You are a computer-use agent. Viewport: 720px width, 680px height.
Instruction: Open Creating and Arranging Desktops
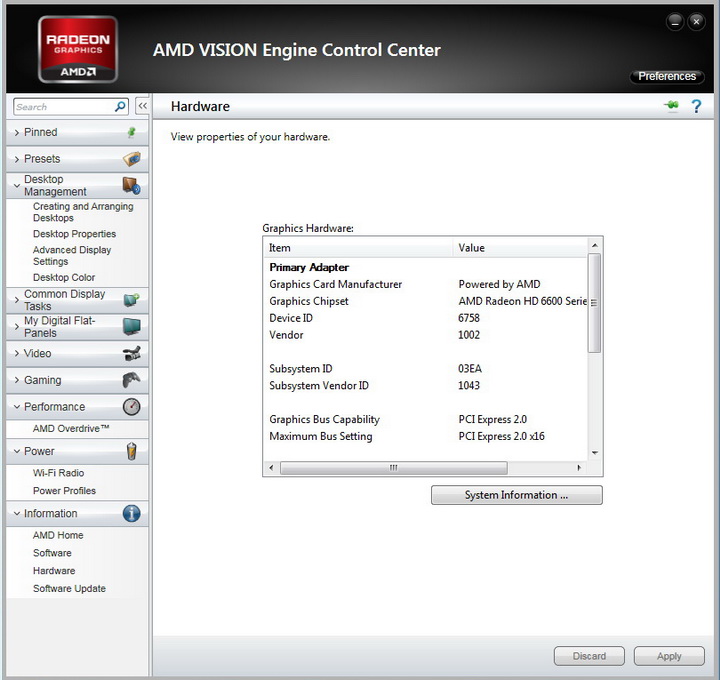[83, 212]
